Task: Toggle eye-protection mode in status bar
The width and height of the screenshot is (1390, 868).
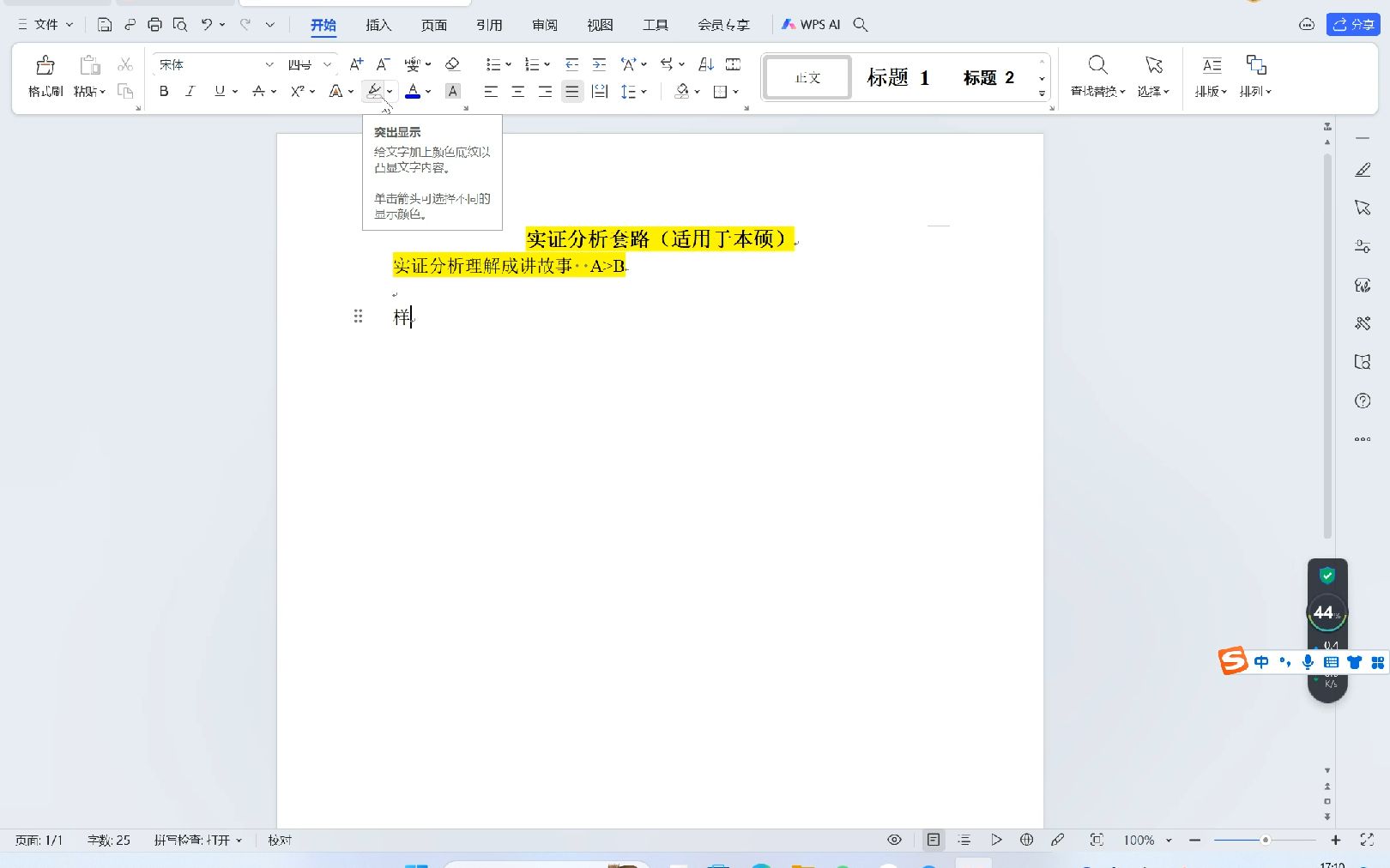Action: coord(894,840)
